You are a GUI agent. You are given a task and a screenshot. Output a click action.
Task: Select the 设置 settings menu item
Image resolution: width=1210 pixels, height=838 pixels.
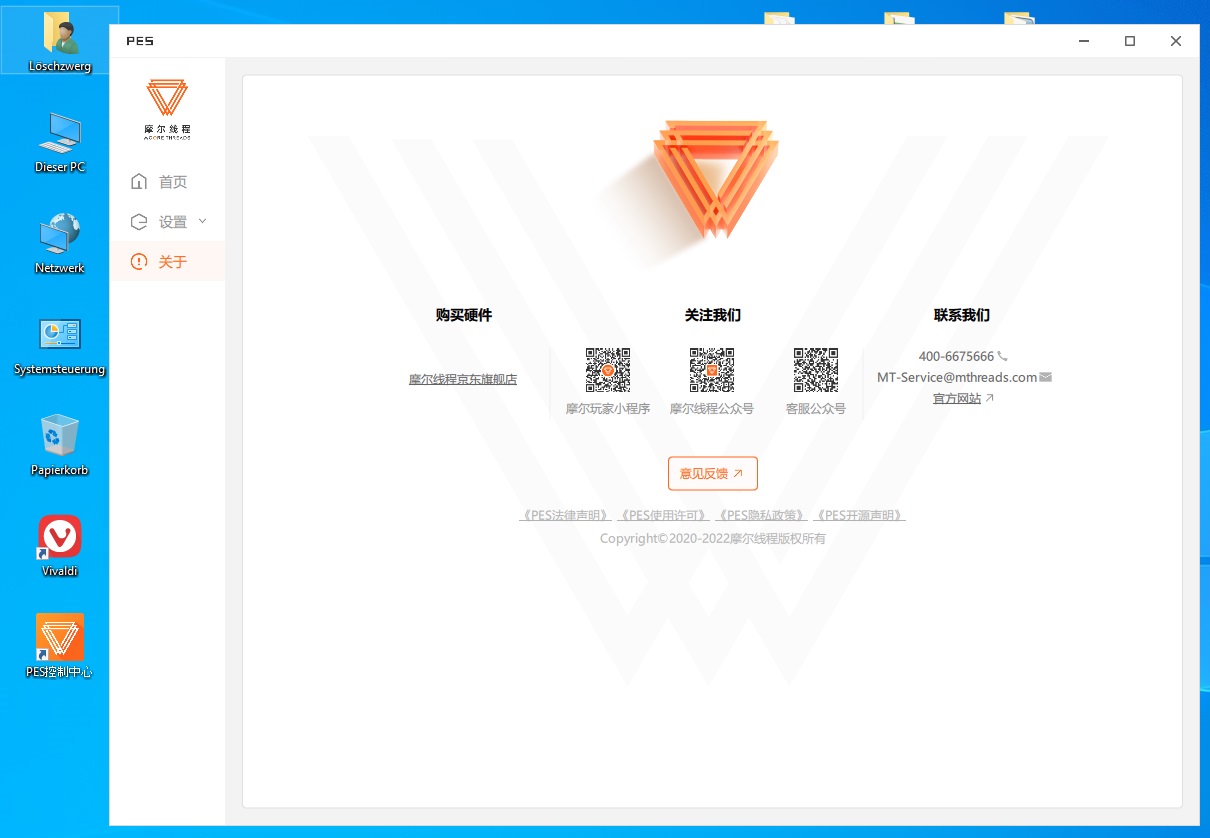tap(167, 222)
